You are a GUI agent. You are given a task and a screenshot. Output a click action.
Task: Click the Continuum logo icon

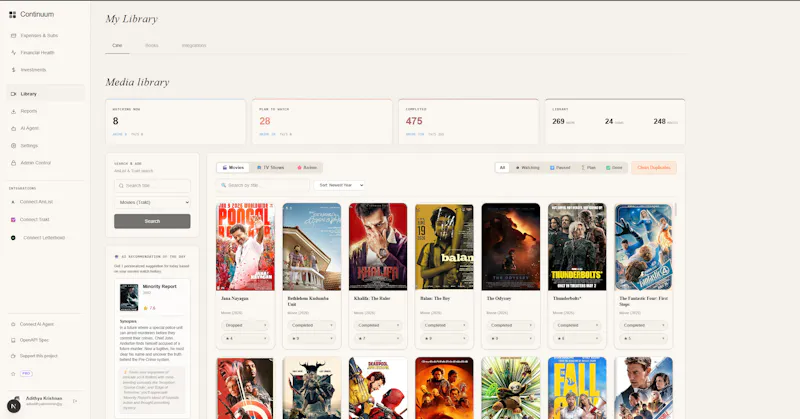(x=12, y=14)
